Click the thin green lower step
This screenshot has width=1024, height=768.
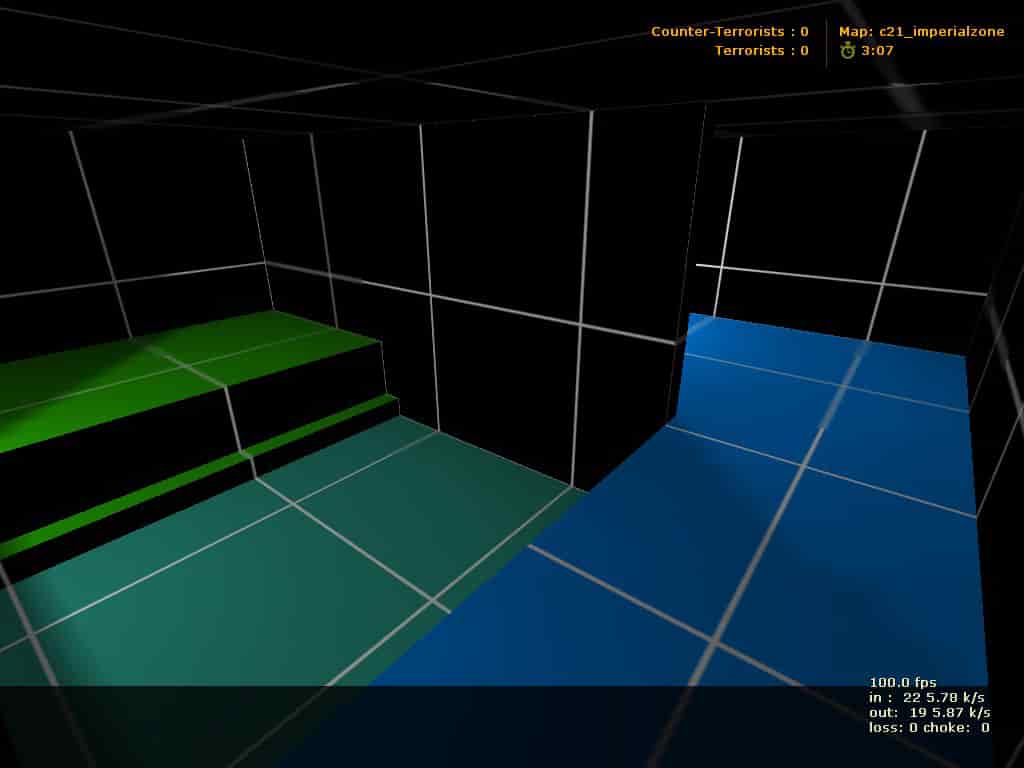196,473
